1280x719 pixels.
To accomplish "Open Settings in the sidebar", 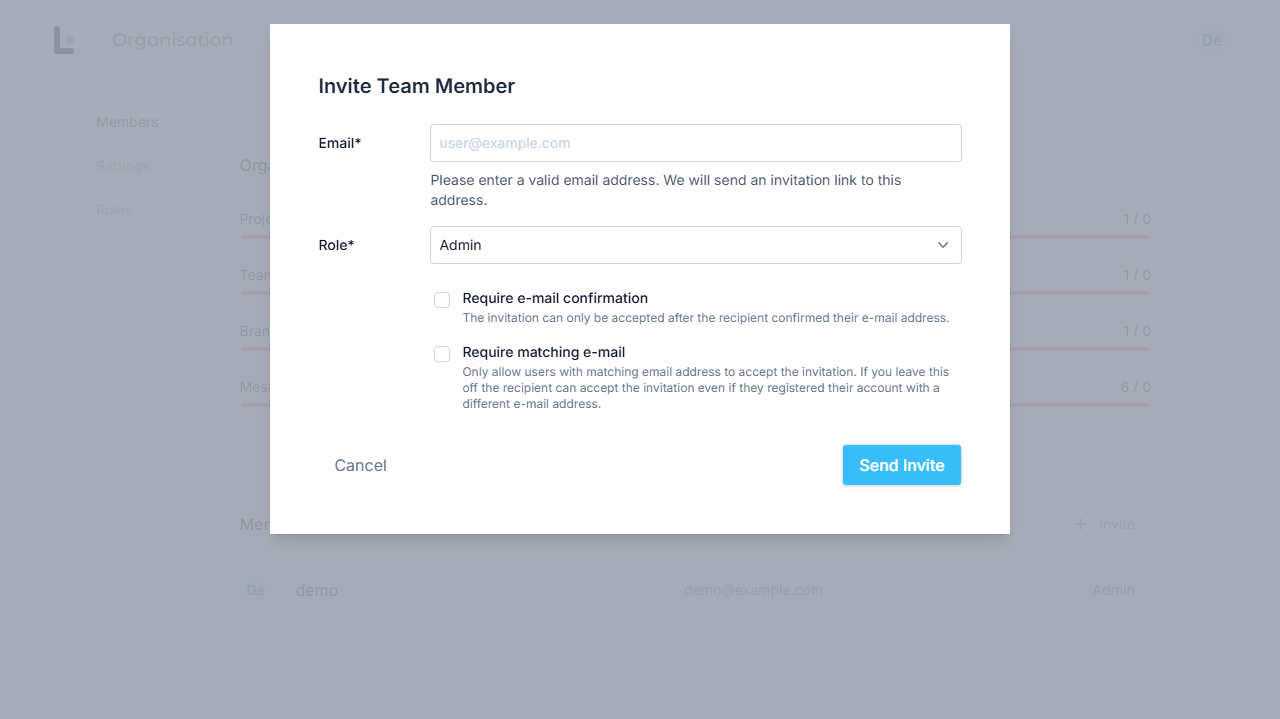I will tap(123, 166).
